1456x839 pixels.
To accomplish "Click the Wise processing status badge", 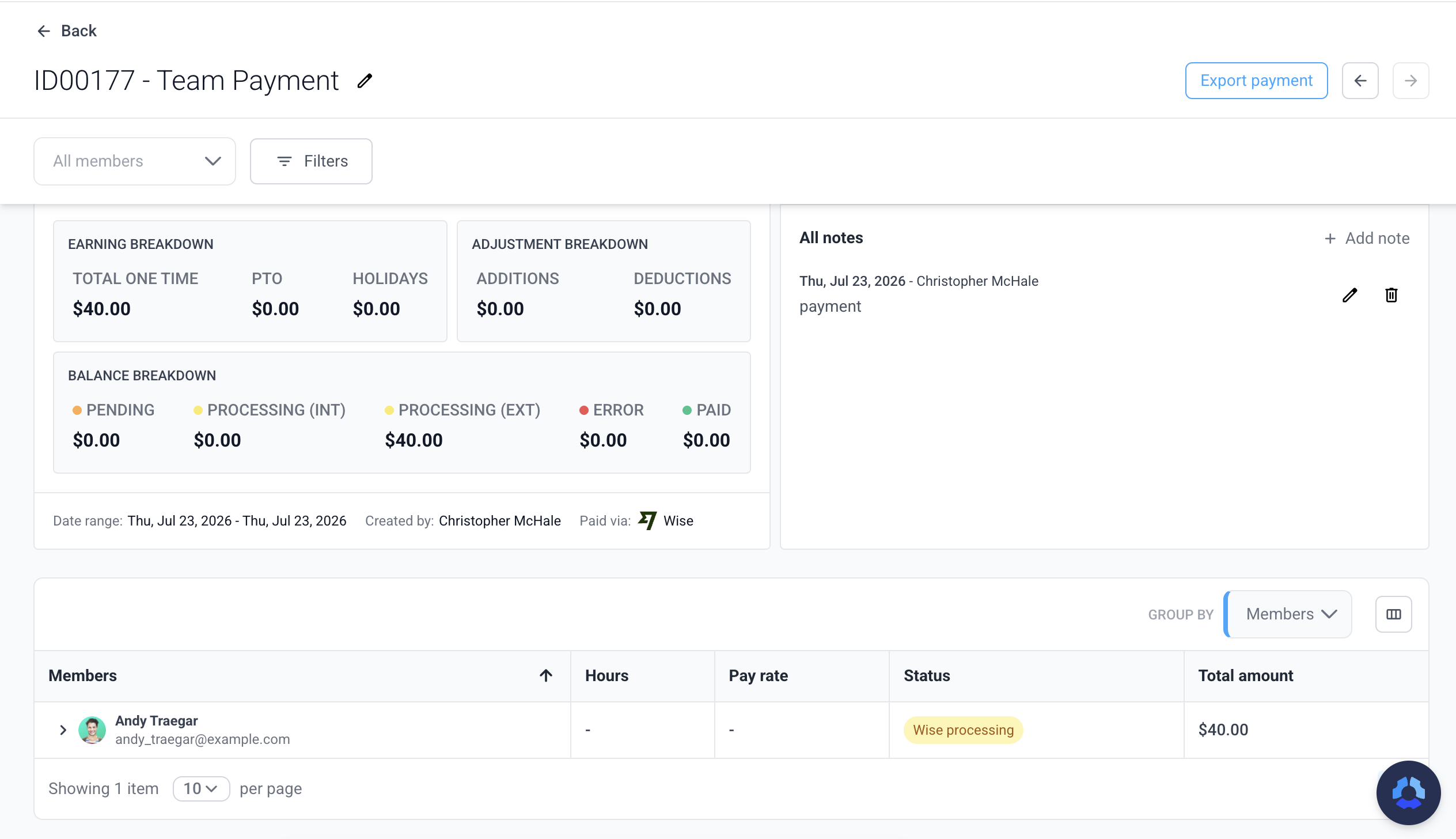I will click(963, 730).
